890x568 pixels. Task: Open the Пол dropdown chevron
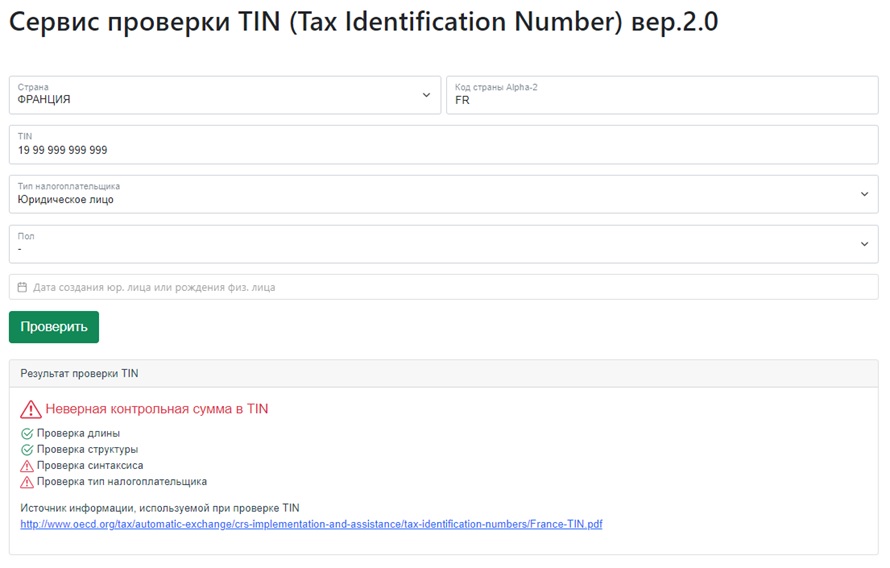864,244
